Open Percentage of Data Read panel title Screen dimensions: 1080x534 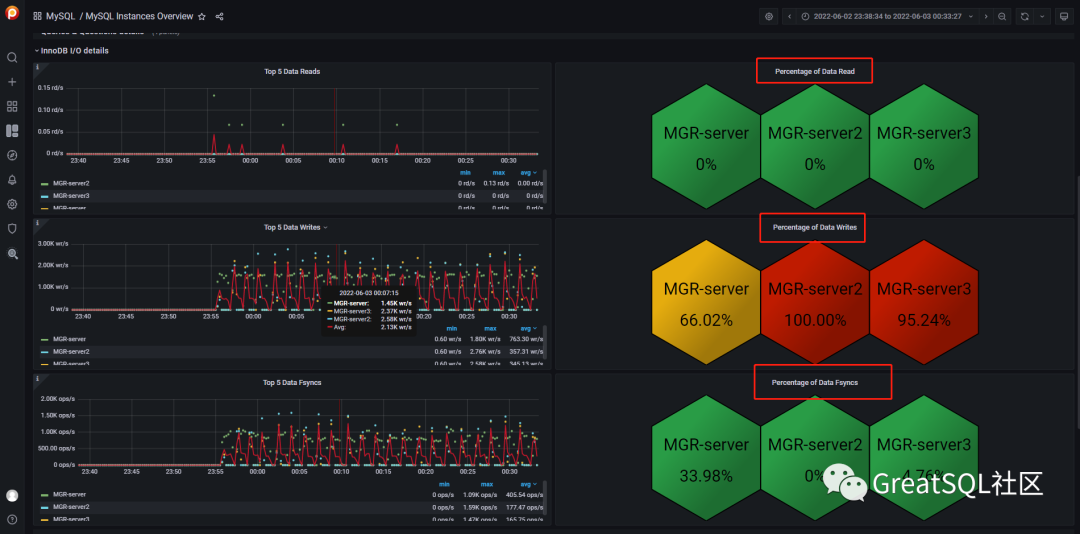point(814,71)
